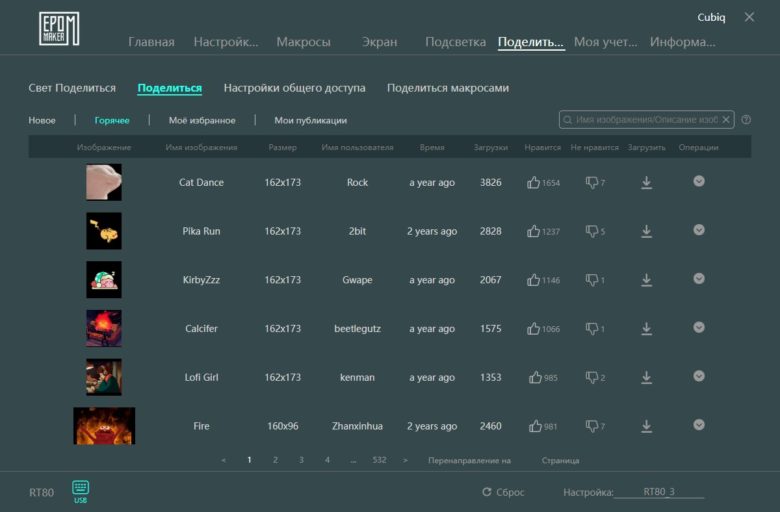Dislike the Lofi Girl image

(x=591, y=378)
